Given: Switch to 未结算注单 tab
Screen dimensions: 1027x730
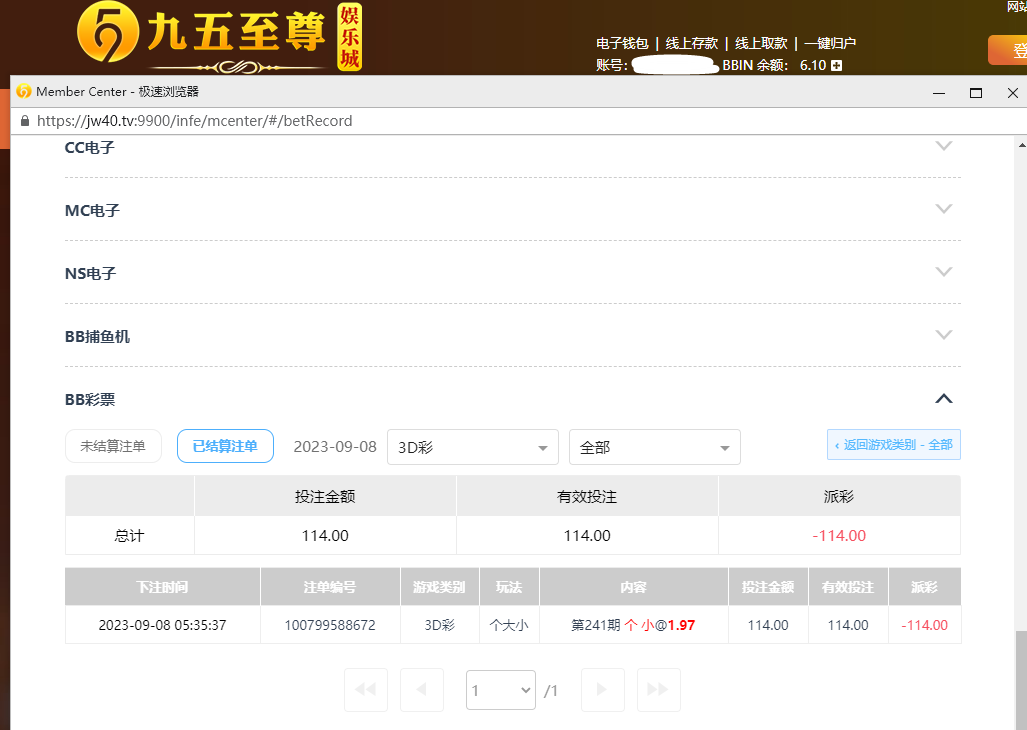Looking at the screenshot, I should tap(113, 446).
